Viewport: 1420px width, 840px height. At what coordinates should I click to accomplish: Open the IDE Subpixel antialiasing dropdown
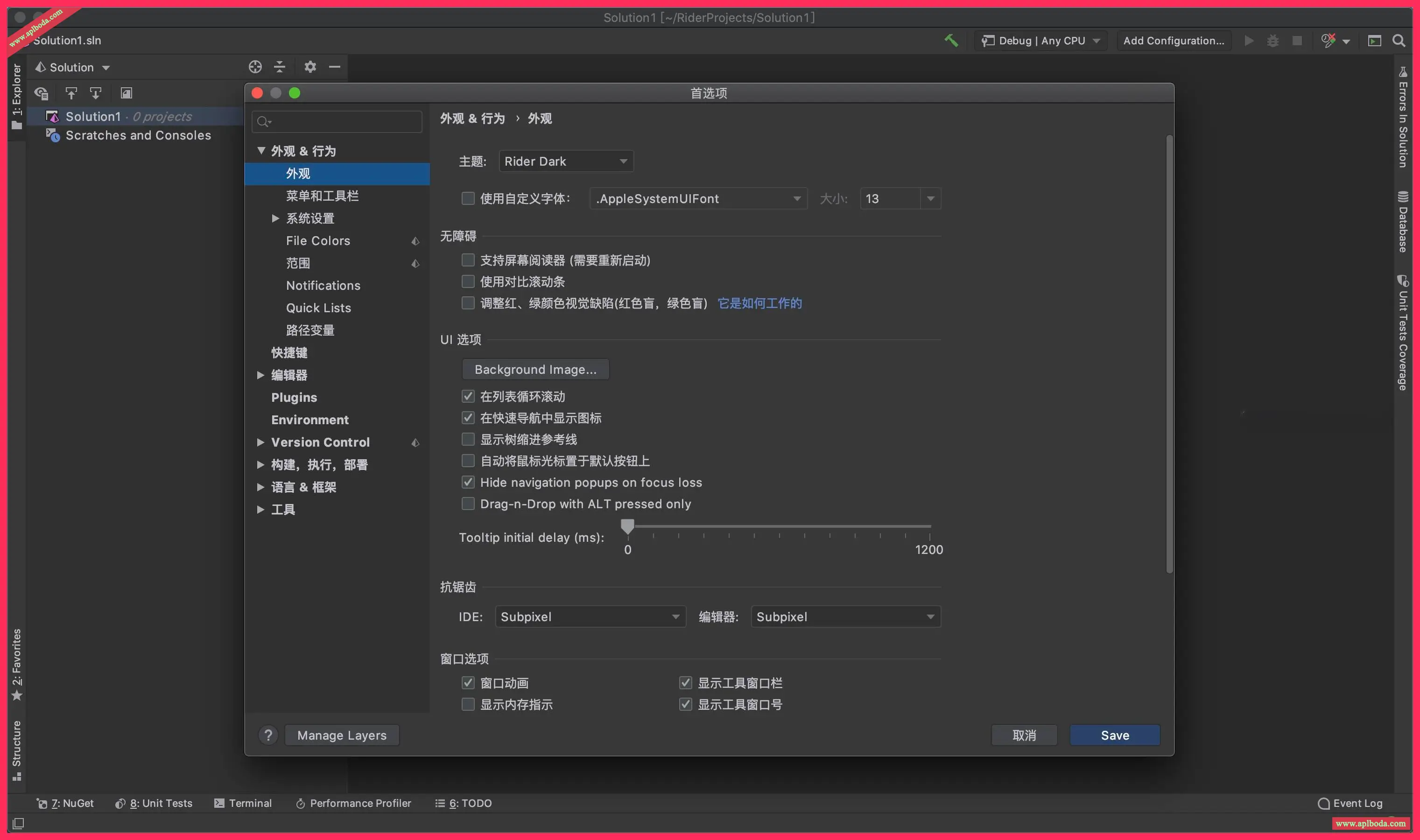click(x=590, y=616)
